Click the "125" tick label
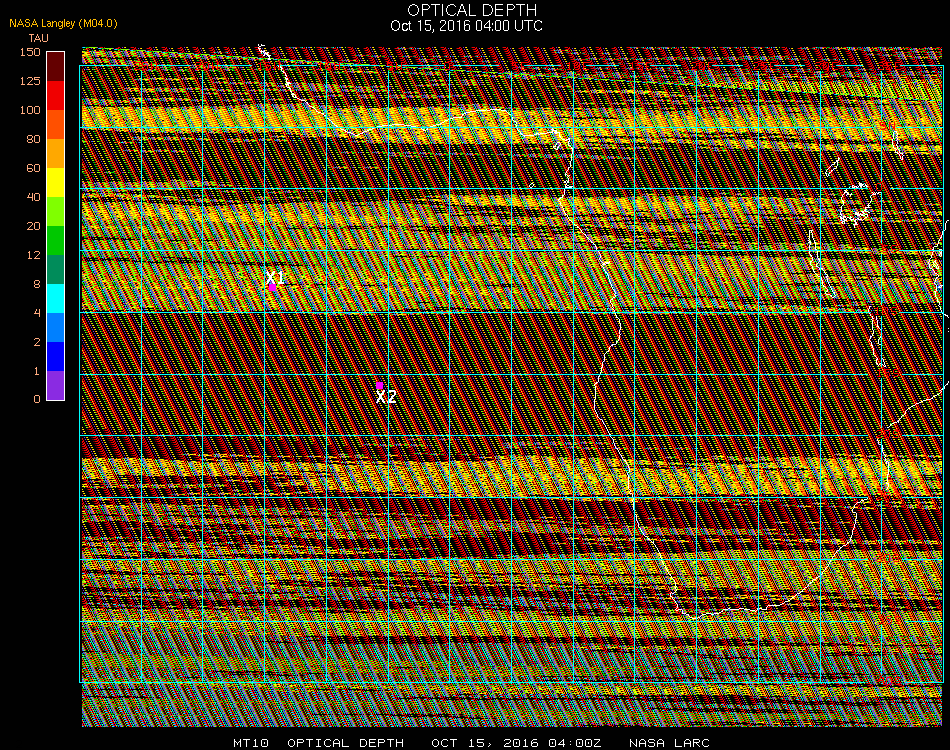The width and height of the screenshot is (950, 750). coord(30,81)
